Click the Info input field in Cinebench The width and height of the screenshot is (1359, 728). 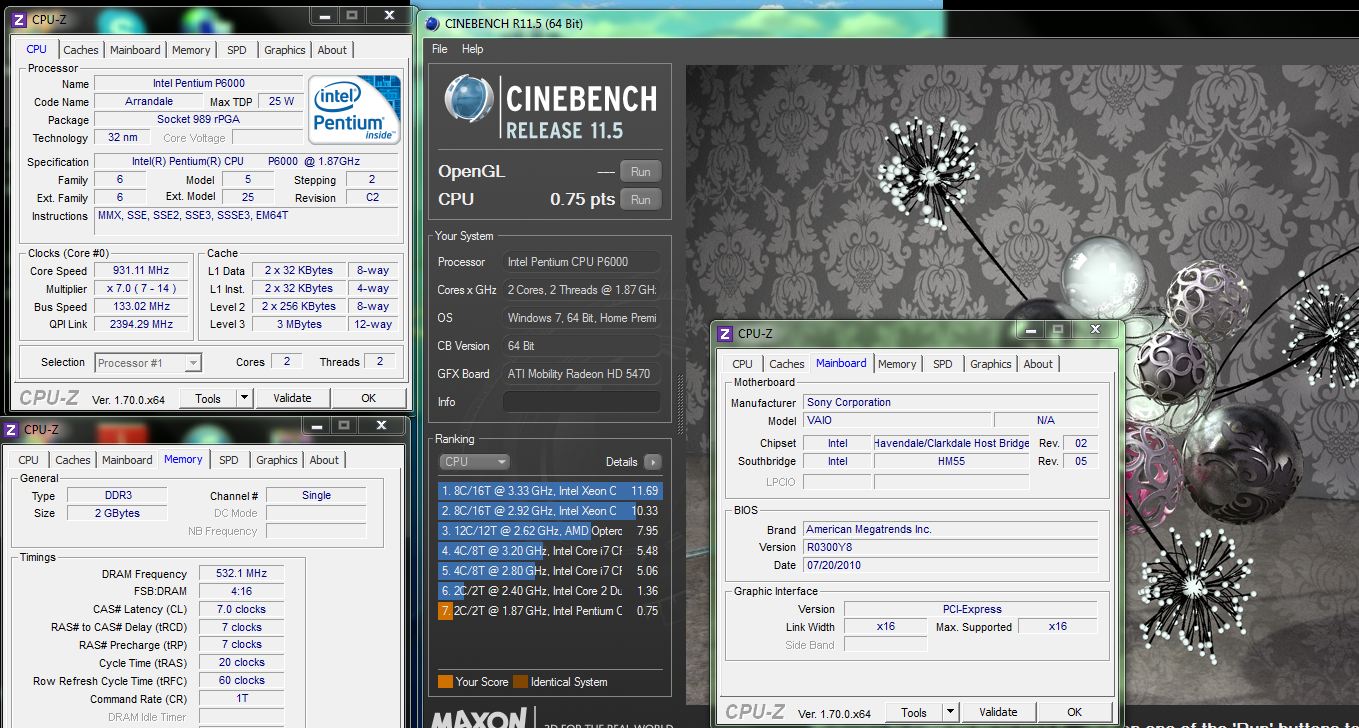point(581,402)
